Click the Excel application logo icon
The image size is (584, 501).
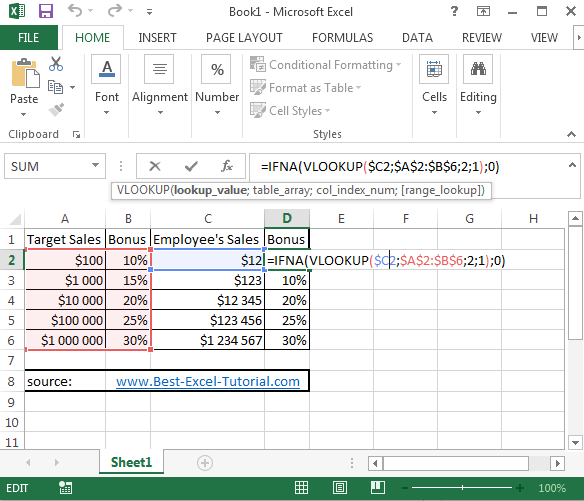(17, 11)
